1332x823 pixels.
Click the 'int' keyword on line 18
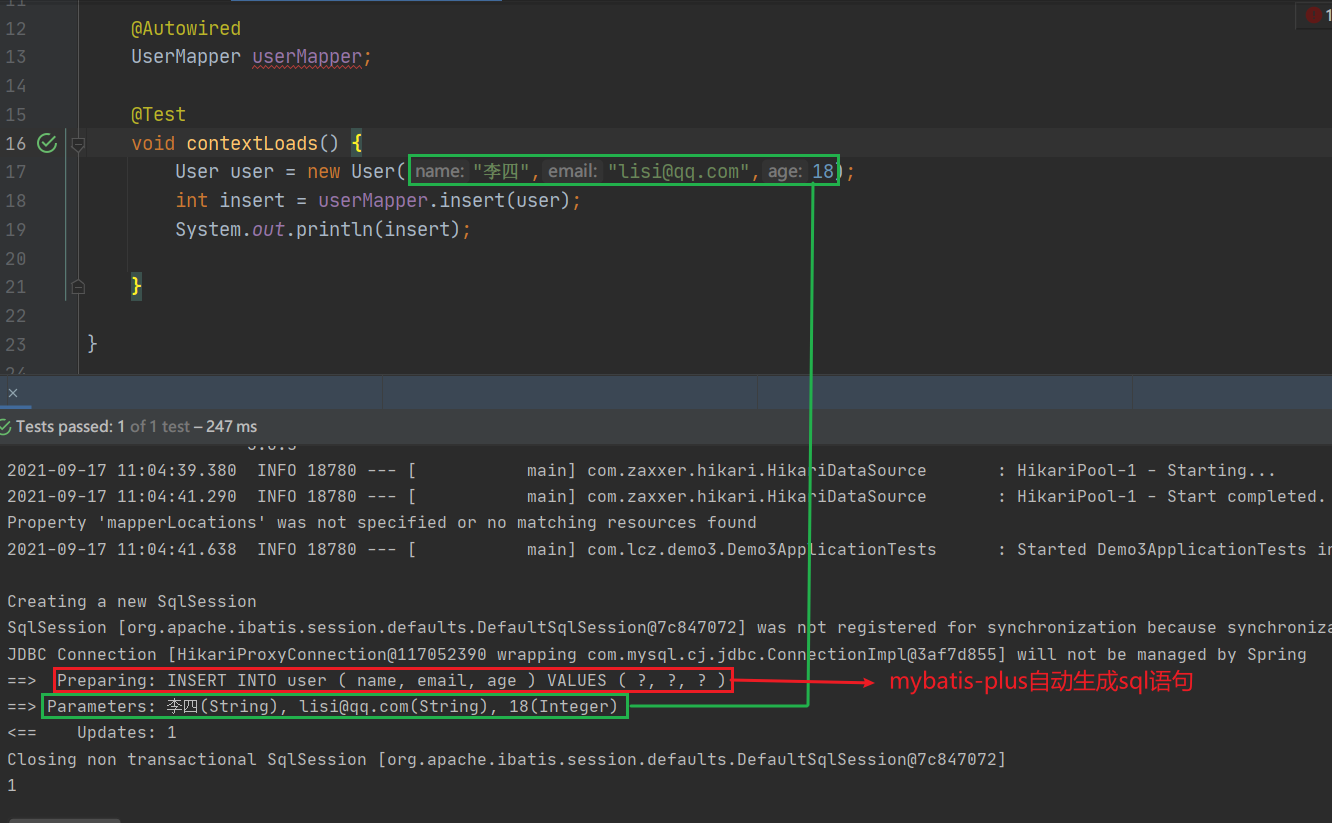pos(191,201)
